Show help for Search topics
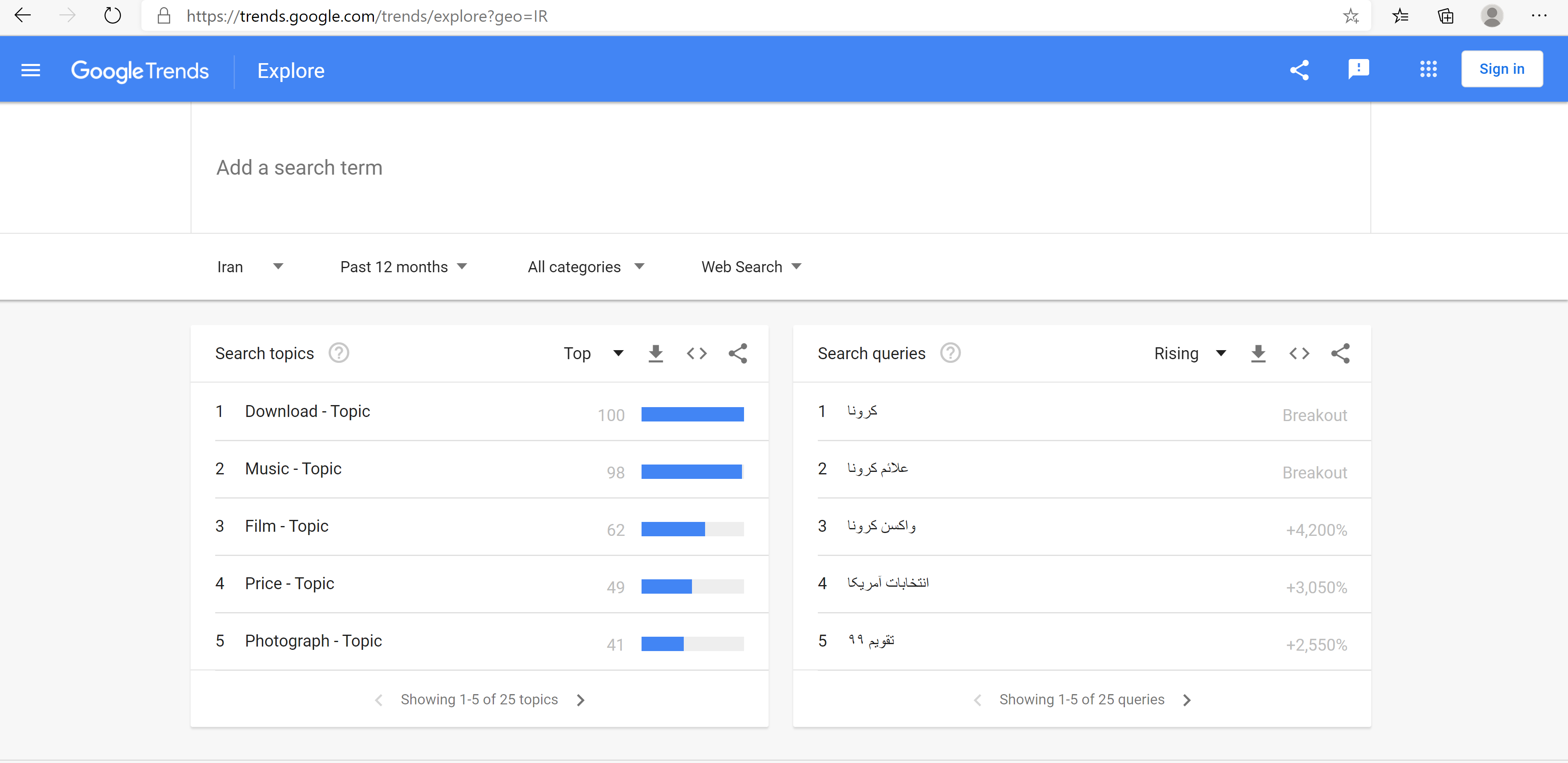The image size is (1568, 763). pyautogui.click(x=339, y=353)
